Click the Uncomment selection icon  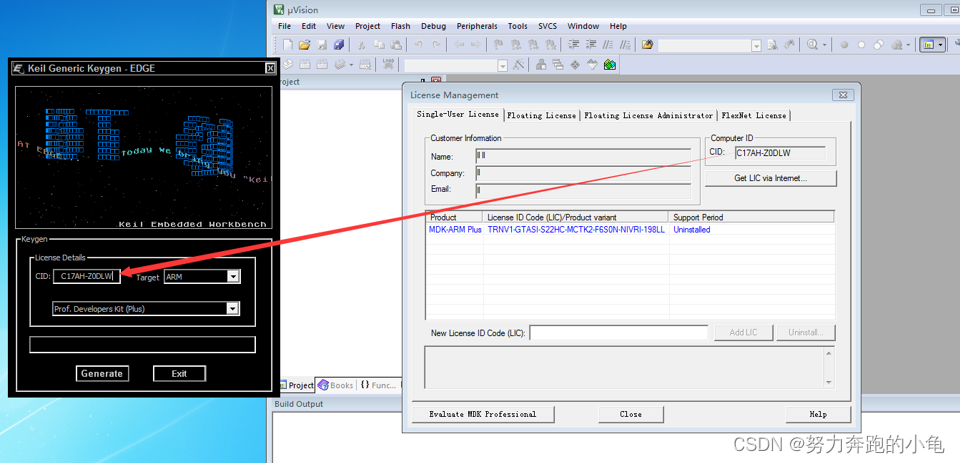[625, 45]
